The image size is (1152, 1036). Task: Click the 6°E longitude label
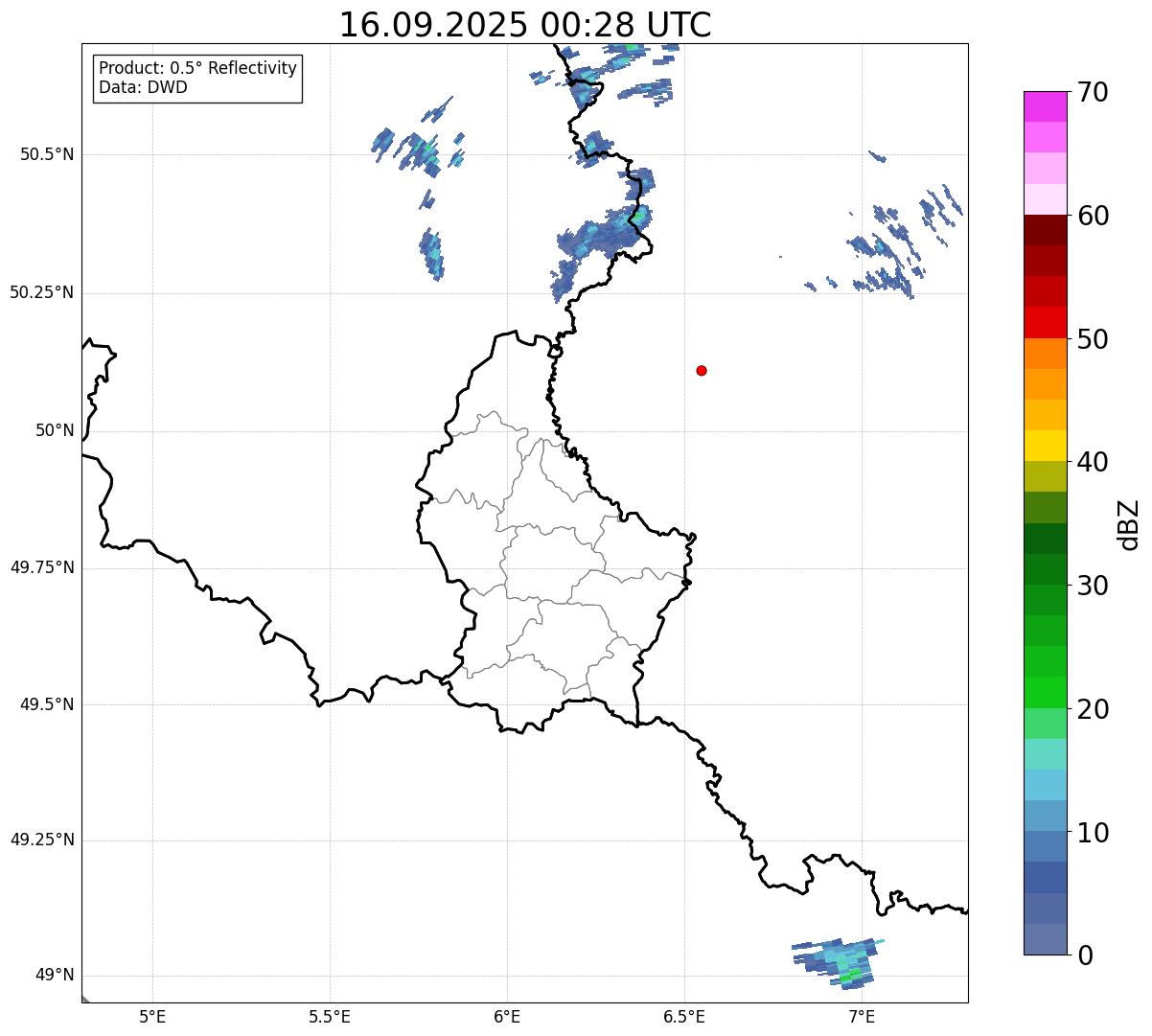click(507, 1017)
